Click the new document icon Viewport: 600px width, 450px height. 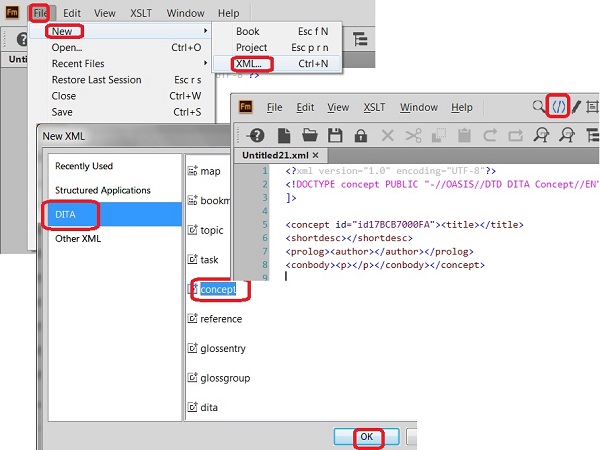click(284, 135)
